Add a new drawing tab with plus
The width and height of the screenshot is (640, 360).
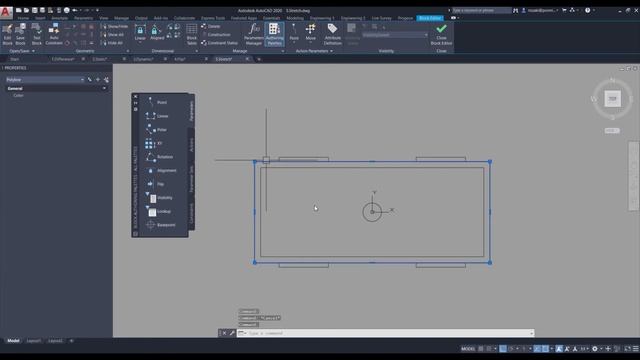pos(259,59)
